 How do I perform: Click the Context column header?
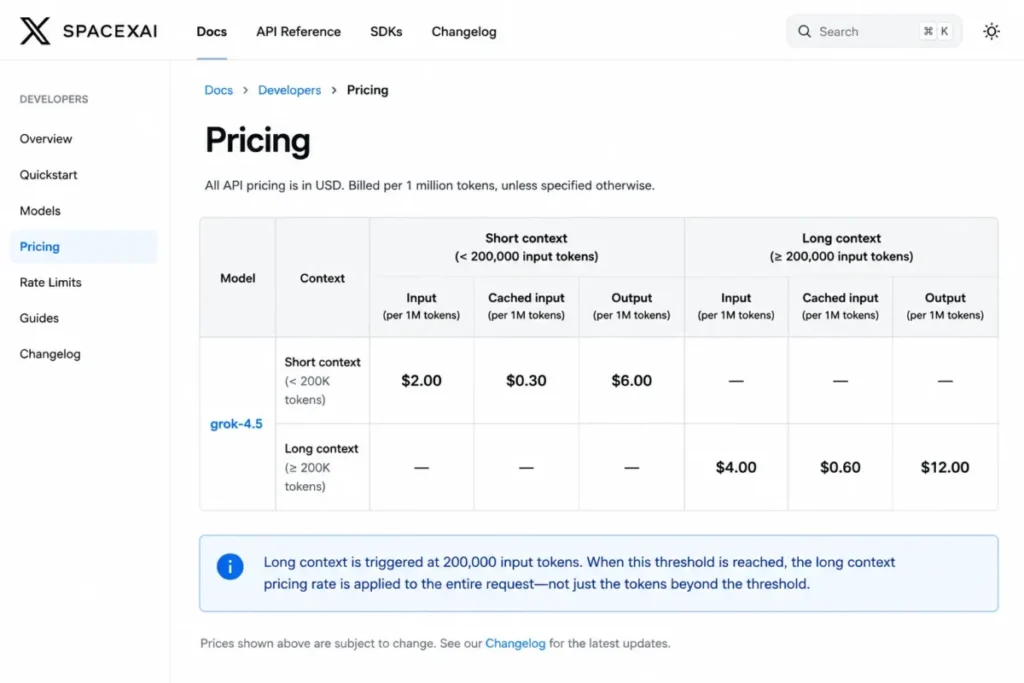point(322,278)
